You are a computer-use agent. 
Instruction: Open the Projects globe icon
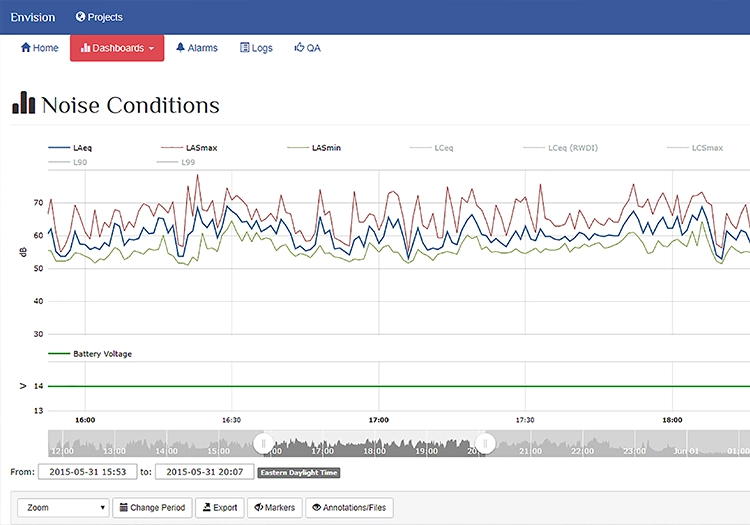pyautogui.click(x=80, y=17)
